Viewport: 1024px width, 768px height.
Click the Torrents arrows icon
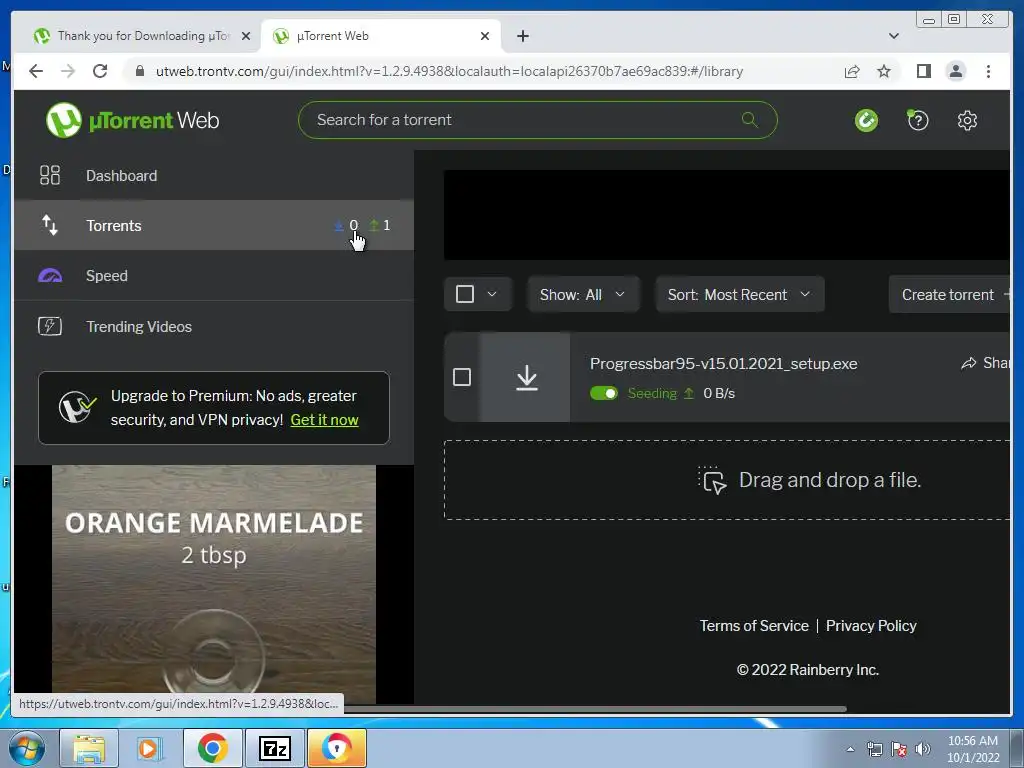50,225
